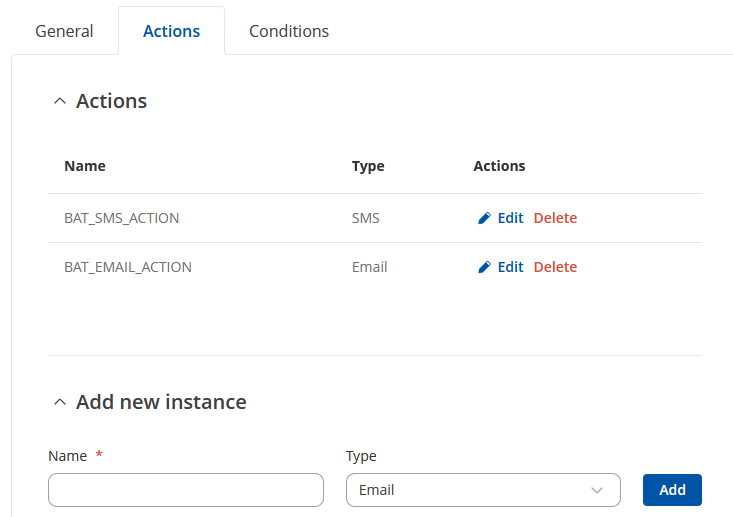733x517 pixels.
Task: Switch to the General tab
Action: point(64,31)
